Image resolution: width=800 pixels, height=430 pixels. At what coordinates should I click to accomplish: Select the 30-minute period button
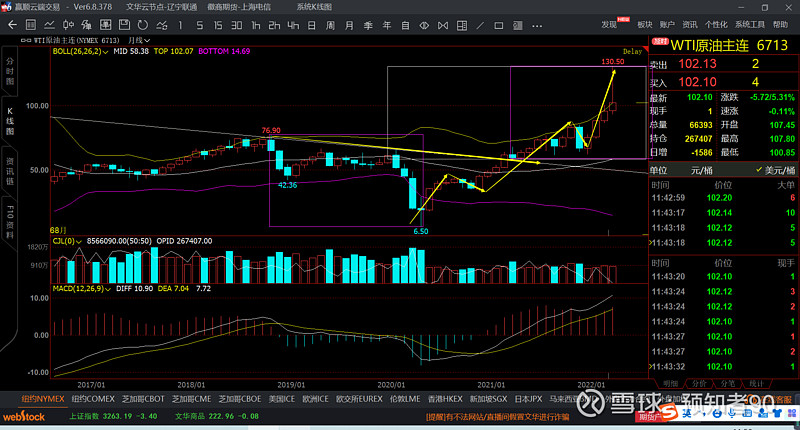[x=236, y=25]
